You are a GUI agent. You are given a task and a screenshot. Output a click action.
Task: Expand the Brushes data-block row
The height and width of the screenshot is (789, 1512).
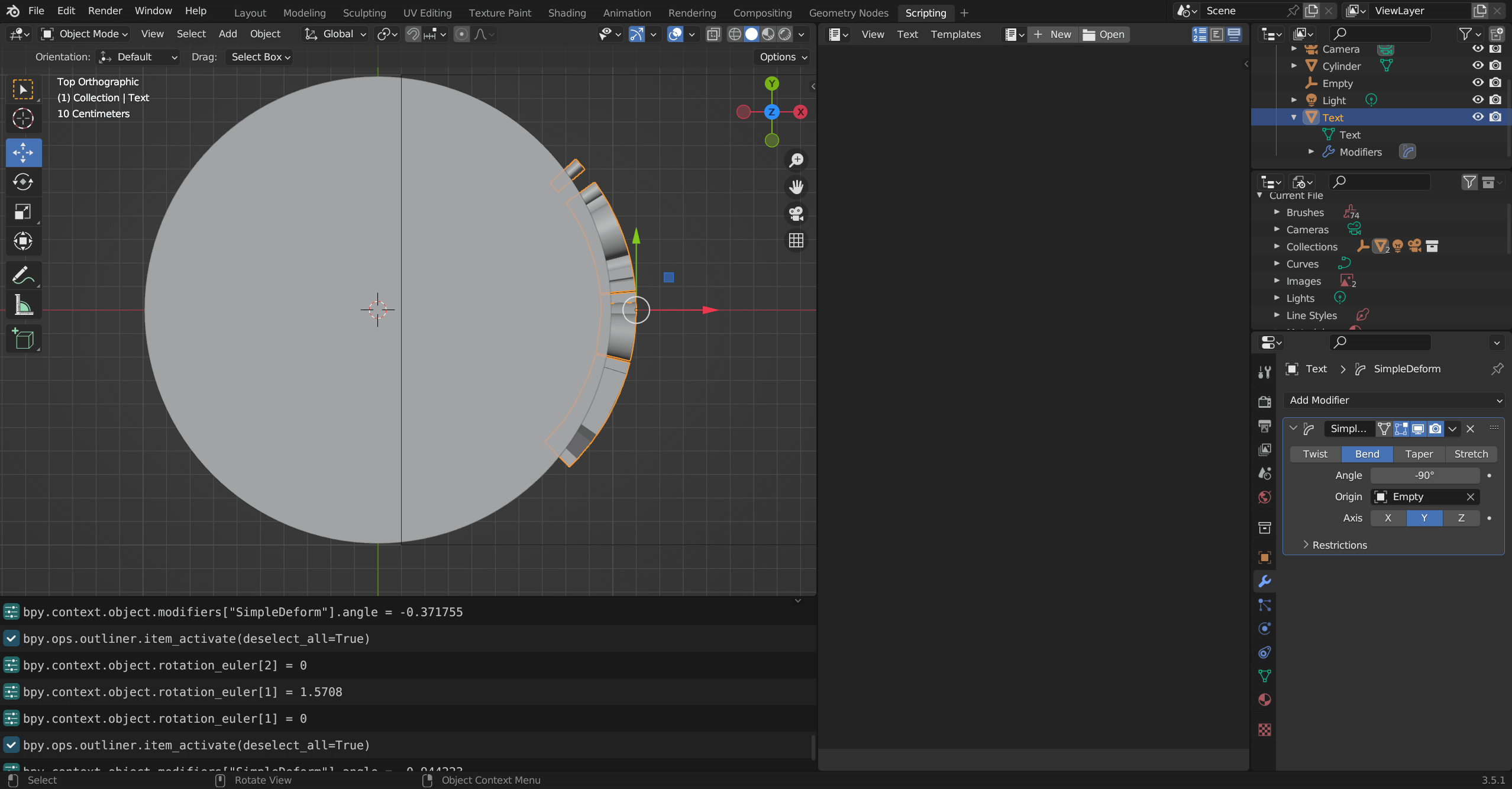[x=1277, y=212]
